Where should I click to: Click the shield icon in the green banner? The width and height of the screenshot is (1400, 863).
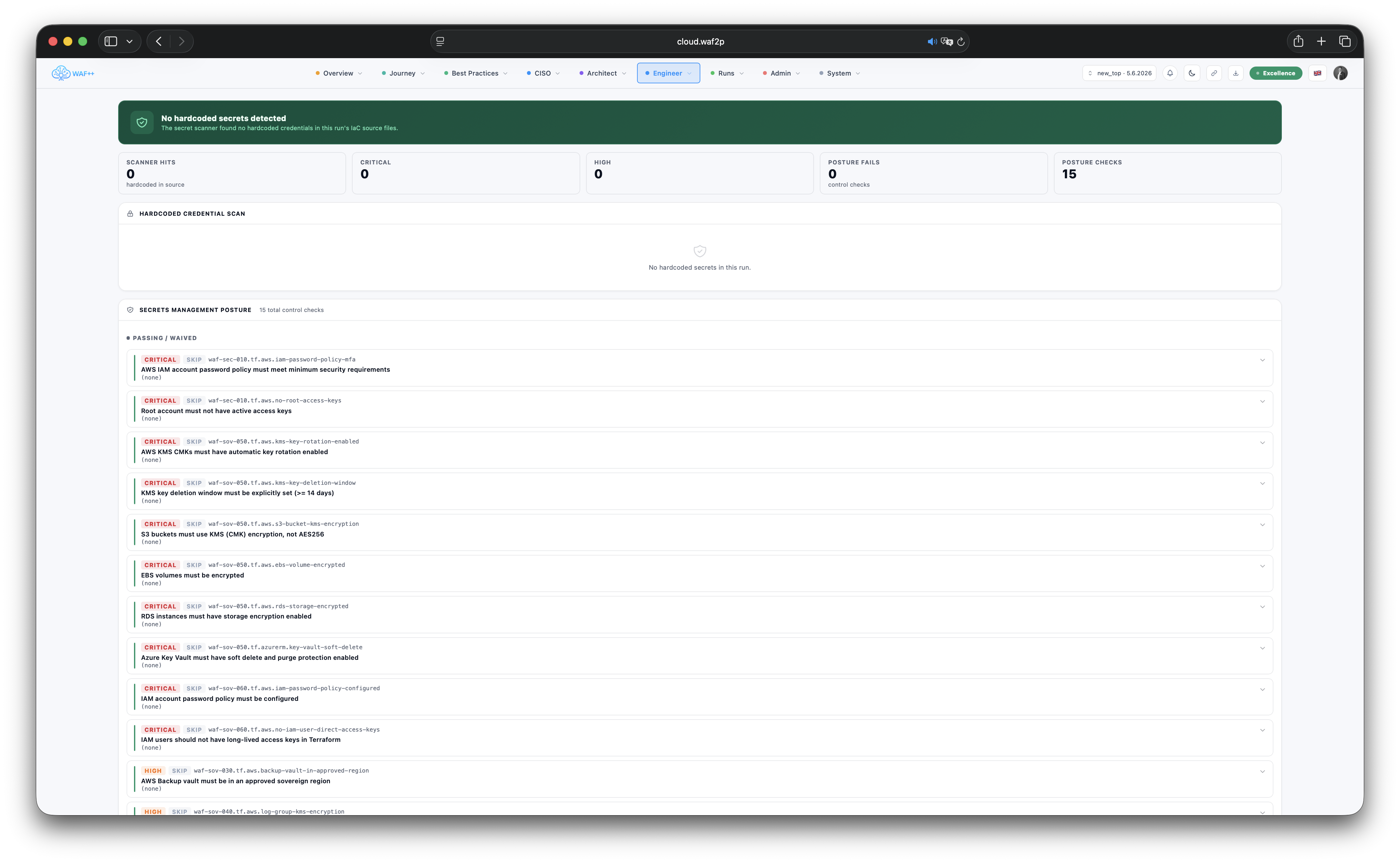(142, 123)
